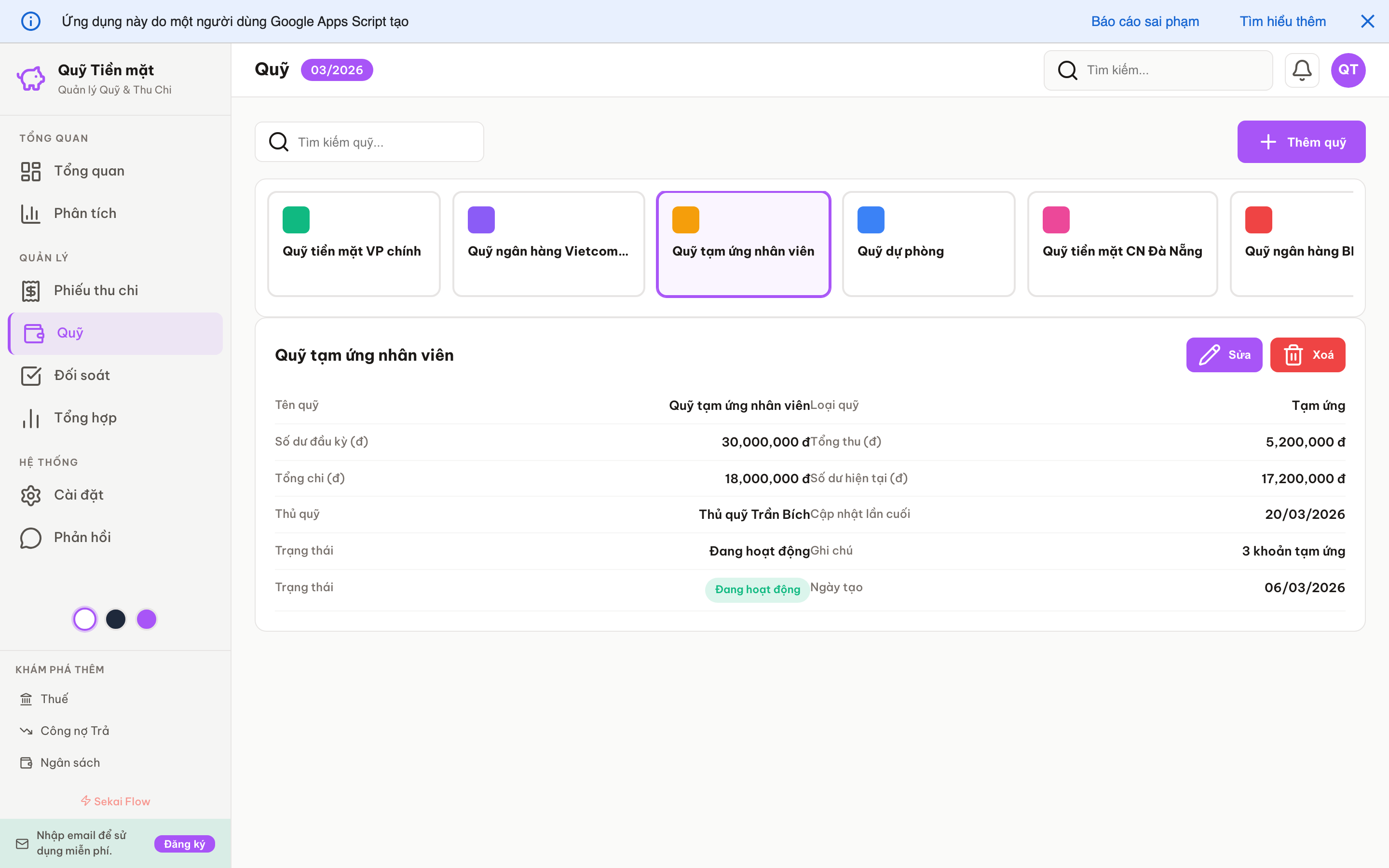Click the Đang hoạt động status badge

pos(757,589)
